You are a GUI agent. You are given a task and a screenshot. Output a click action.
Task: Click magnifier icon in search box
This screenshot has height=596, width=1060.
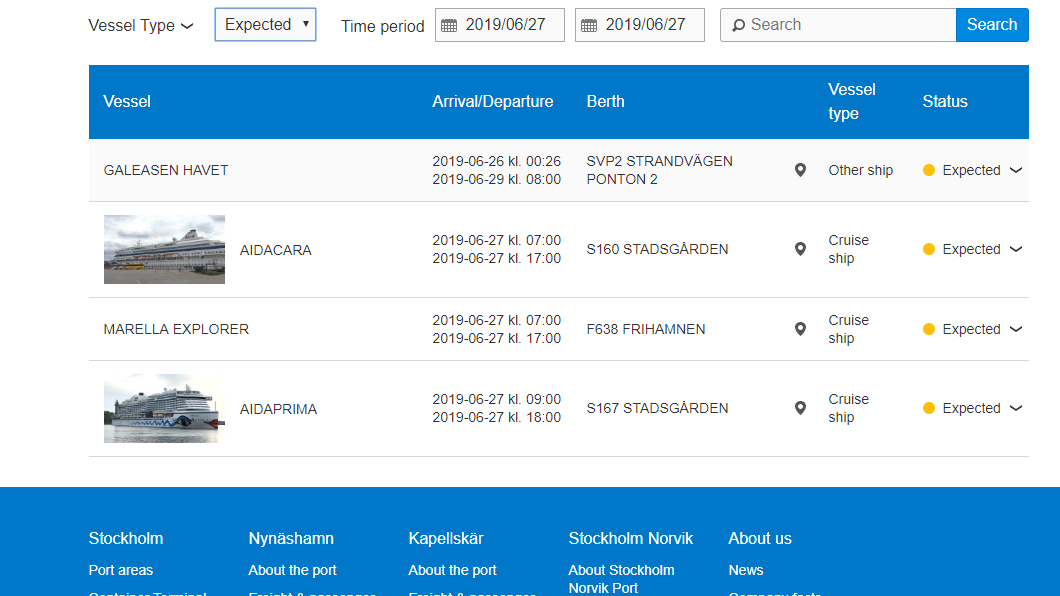coord(738,25)
